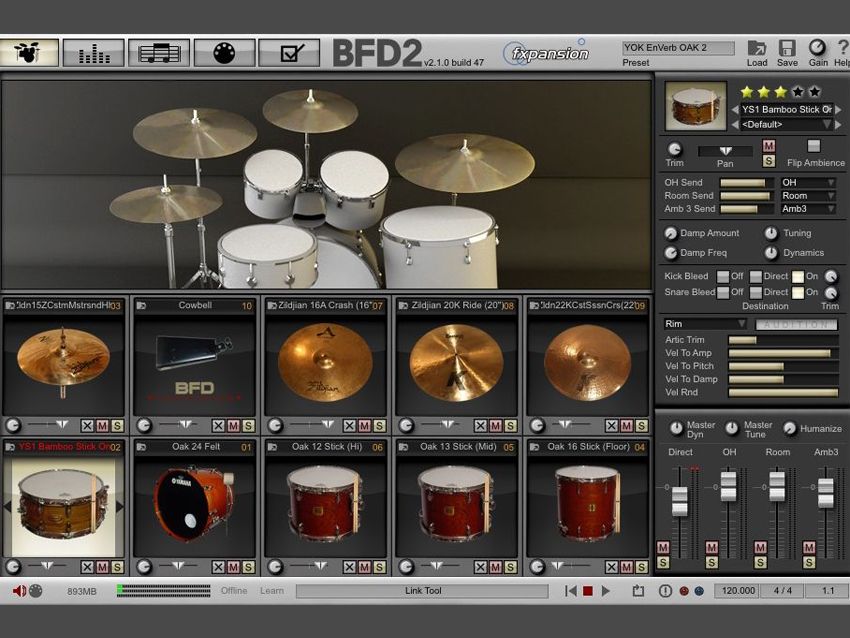The height and width of the screenshot is (638, 850).
Task: Adjust the Gain knob in the top bar
Action: (817, 48)
